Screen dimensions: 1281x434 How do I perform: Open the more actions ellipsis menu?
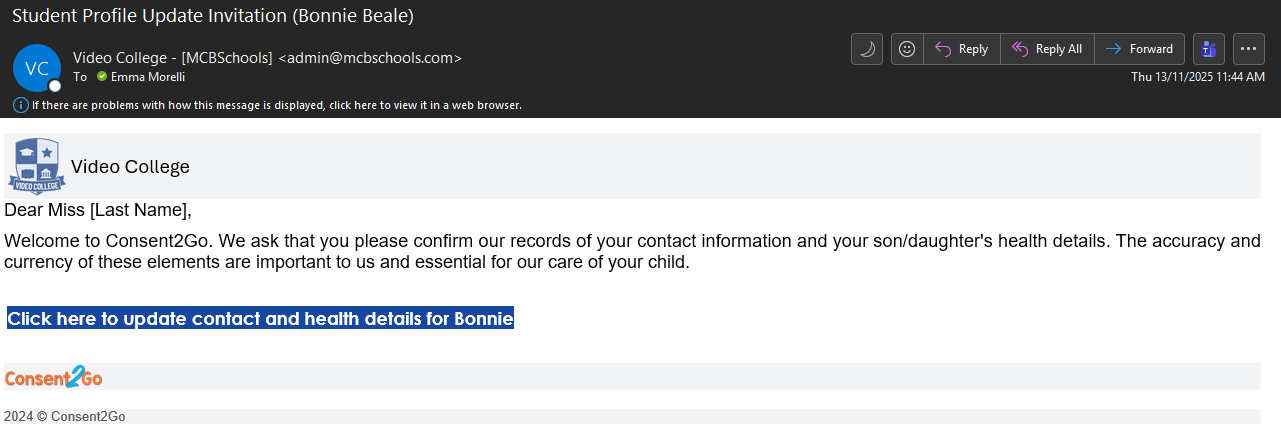[1249, 49]
